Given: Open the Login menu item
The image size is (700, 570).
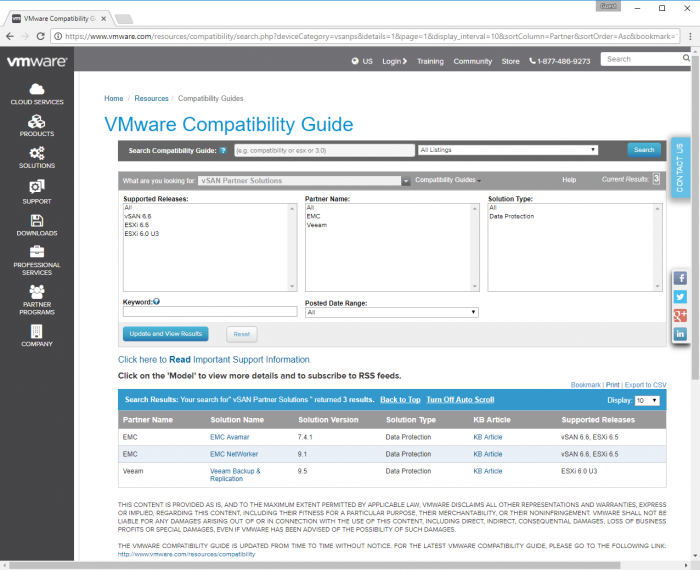Looking at the screenshot, I should coord(394,61).
